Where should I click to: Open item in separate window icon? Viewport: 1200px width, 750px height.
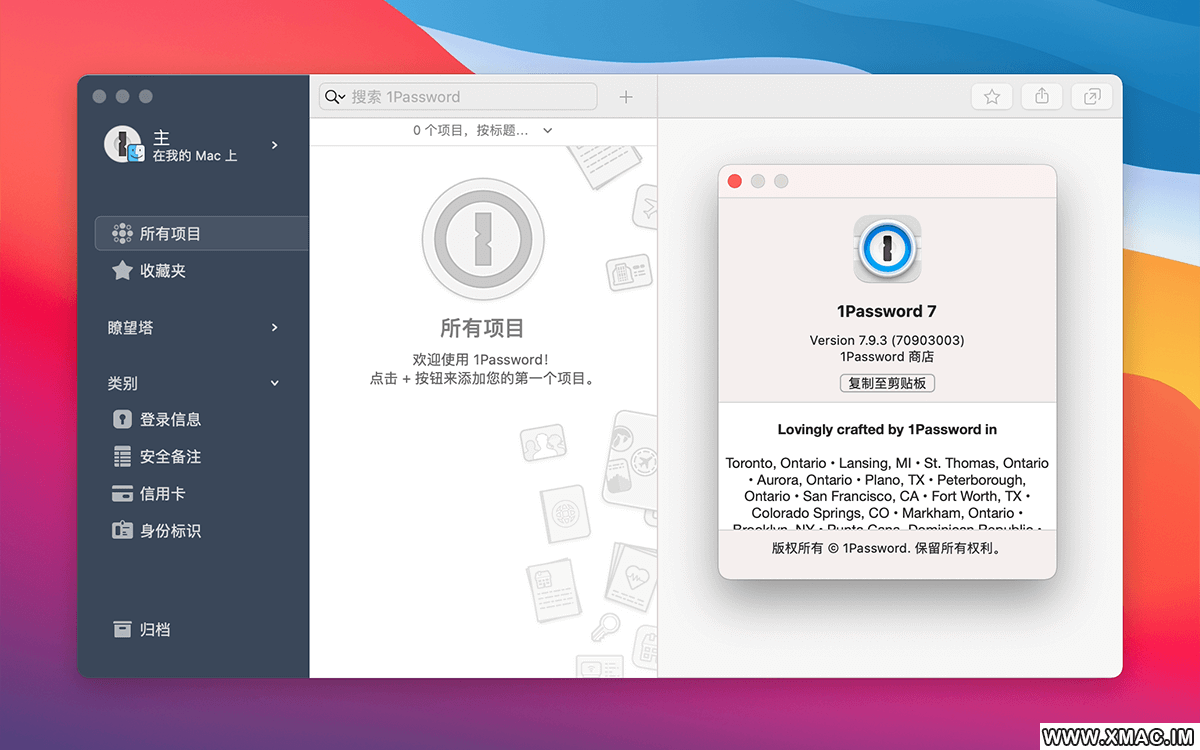point(1092,96)
